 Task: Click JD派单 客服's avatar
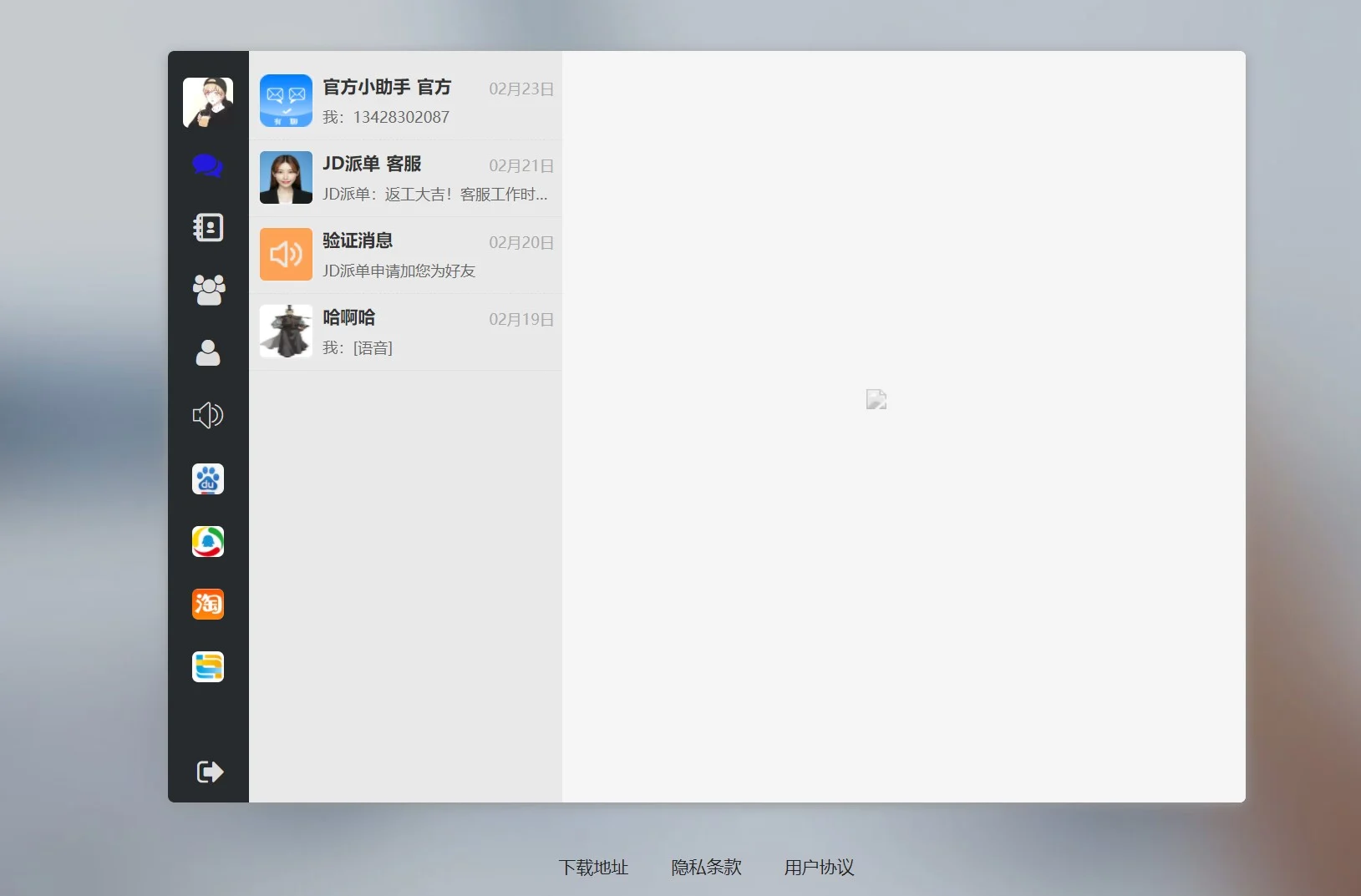(x=285, y=177)
